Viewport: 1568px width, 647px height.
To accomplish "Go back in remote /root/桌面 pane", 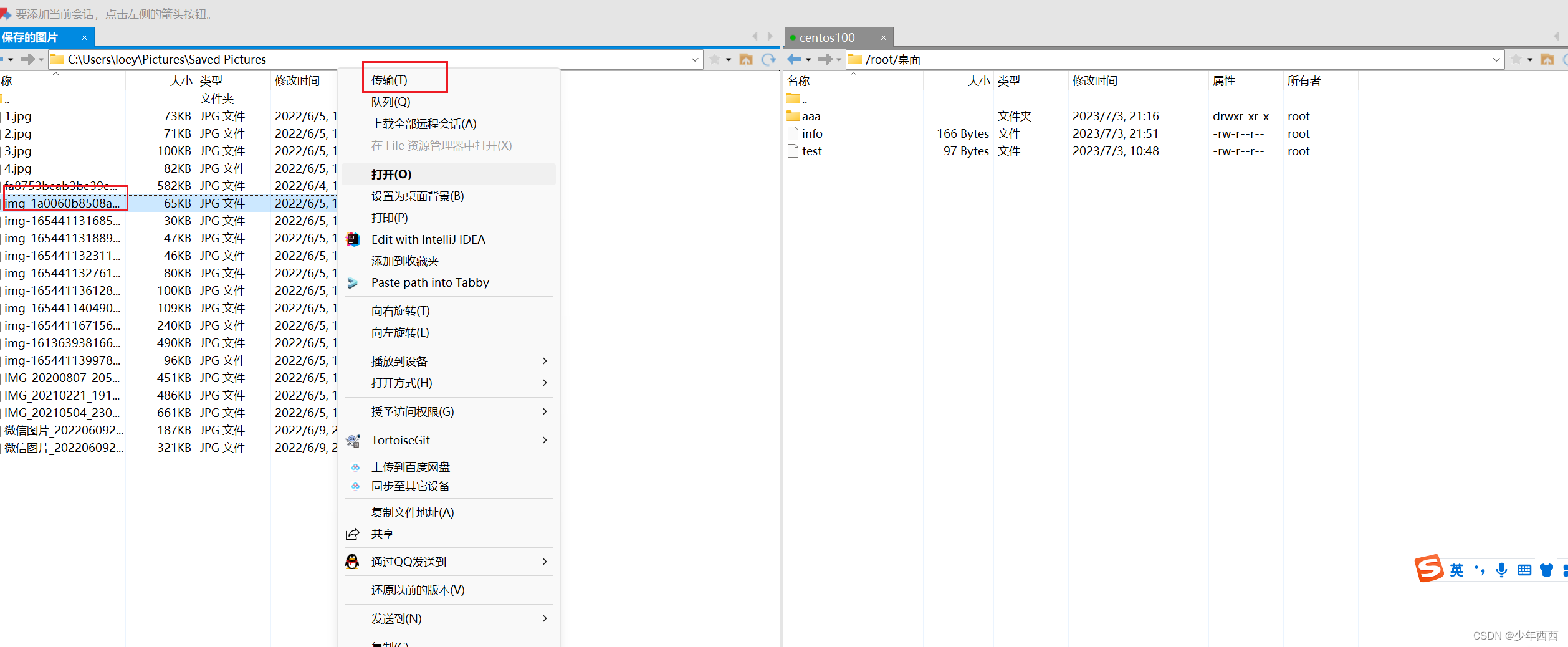I will click(794, 59).
